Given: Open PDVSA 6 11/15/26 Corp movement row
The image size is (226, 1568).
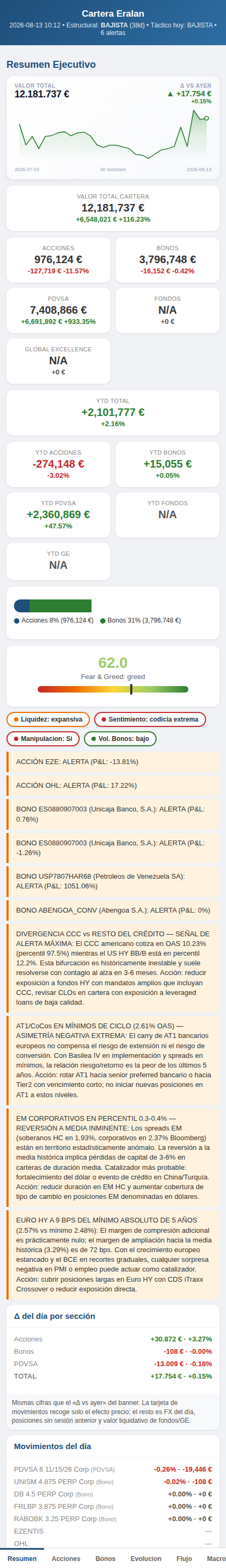Looking at the screenshot, I should (112, 1470).
